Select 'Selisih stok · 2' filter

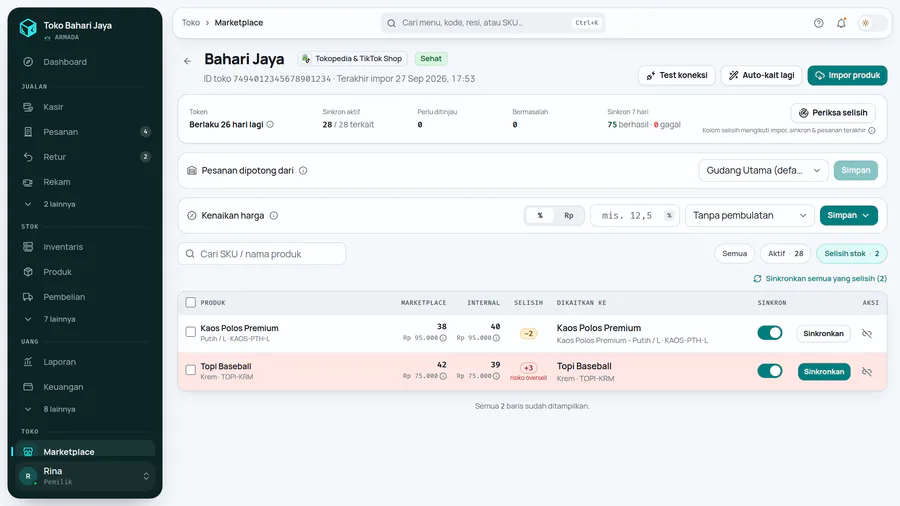pos(852,254)
